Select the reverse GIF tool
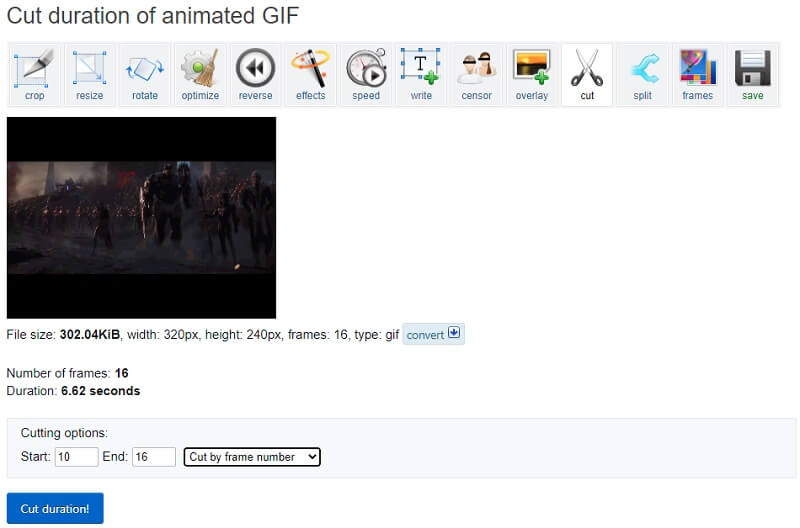800x528 pixels. coord(255,74)
